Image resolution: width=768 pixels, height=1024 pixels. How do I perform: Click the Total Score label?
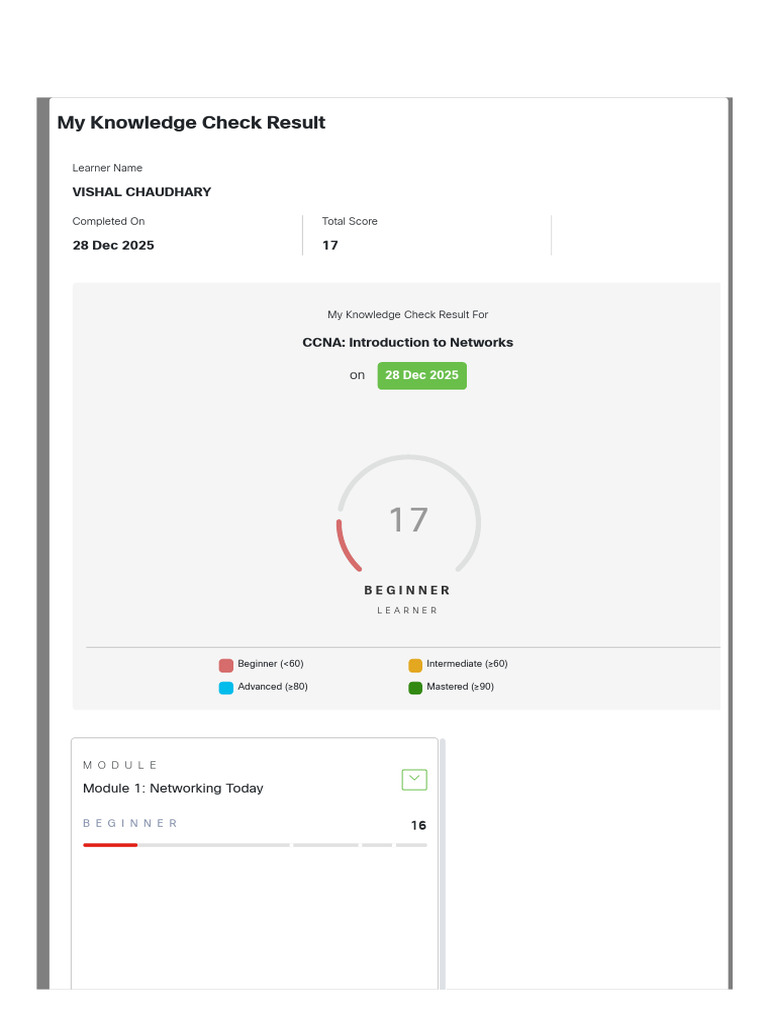[x=349, y=221]
